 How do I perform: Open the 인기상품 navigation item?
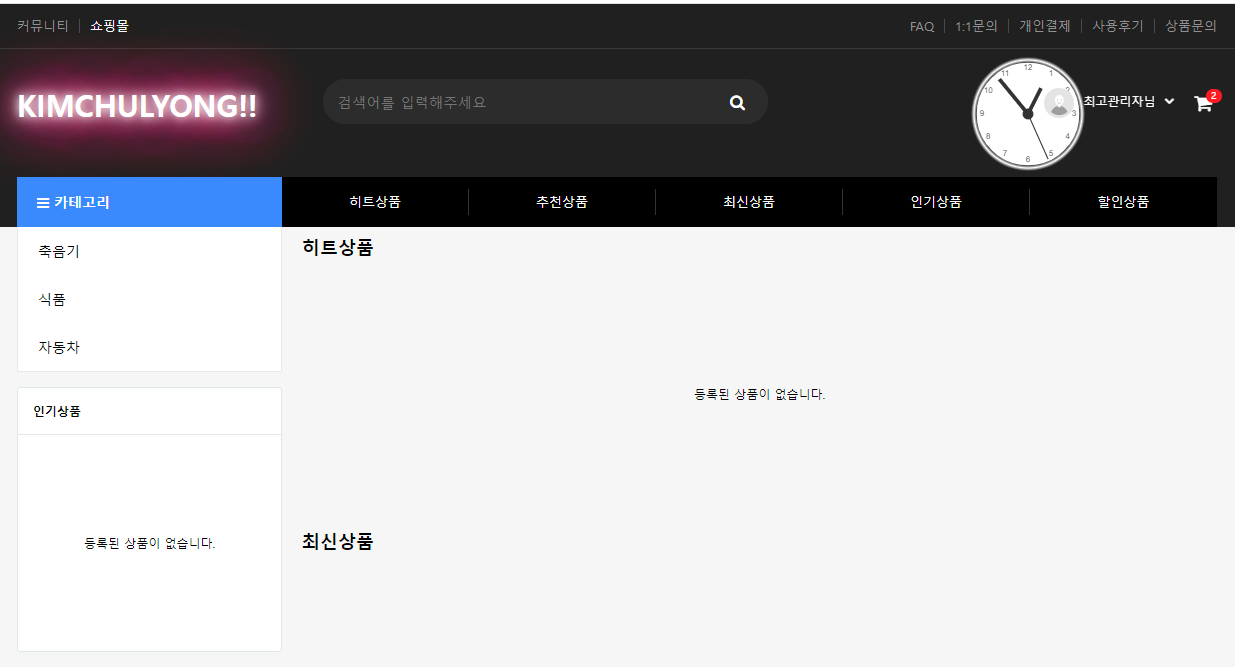(936, 202)
